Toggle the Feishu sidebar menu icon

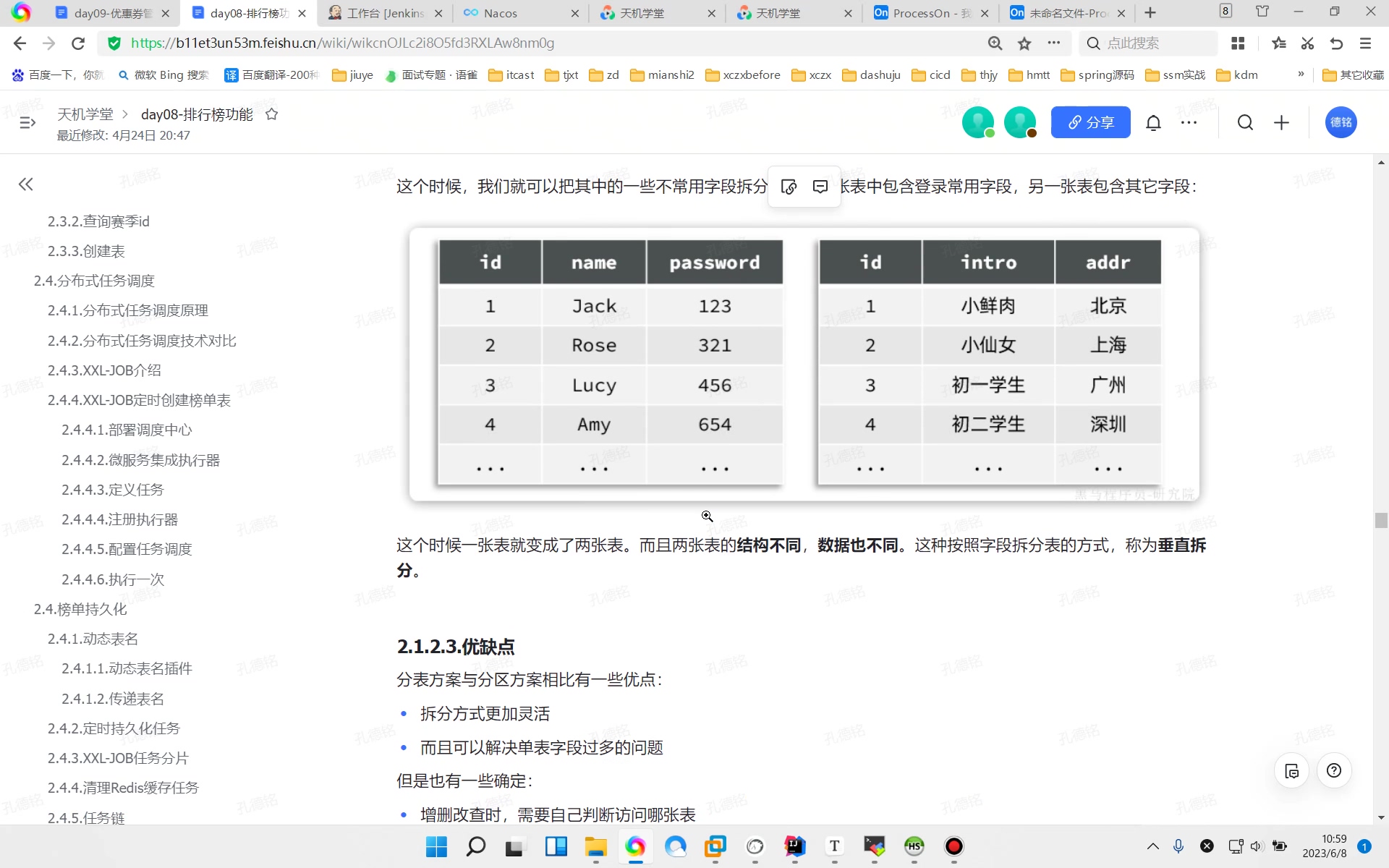pos(27,122)
